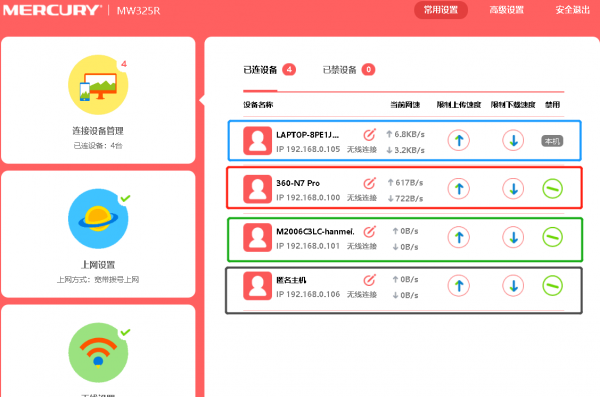Block the 匿名主机 device
Viewport: 600px width, 397px height.
(x=553, y=286)
